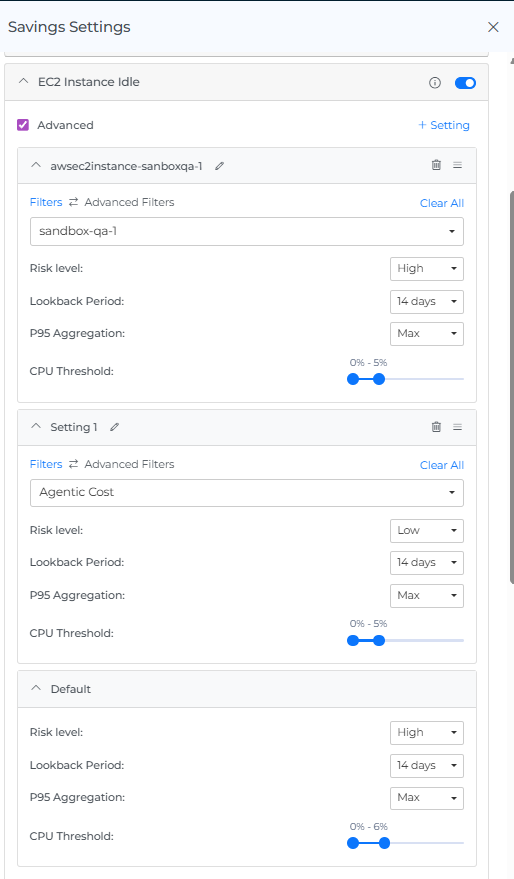Delete Setting 1 with trash icon
Viewport: 514px width, 879px height.
click(436, 427)
